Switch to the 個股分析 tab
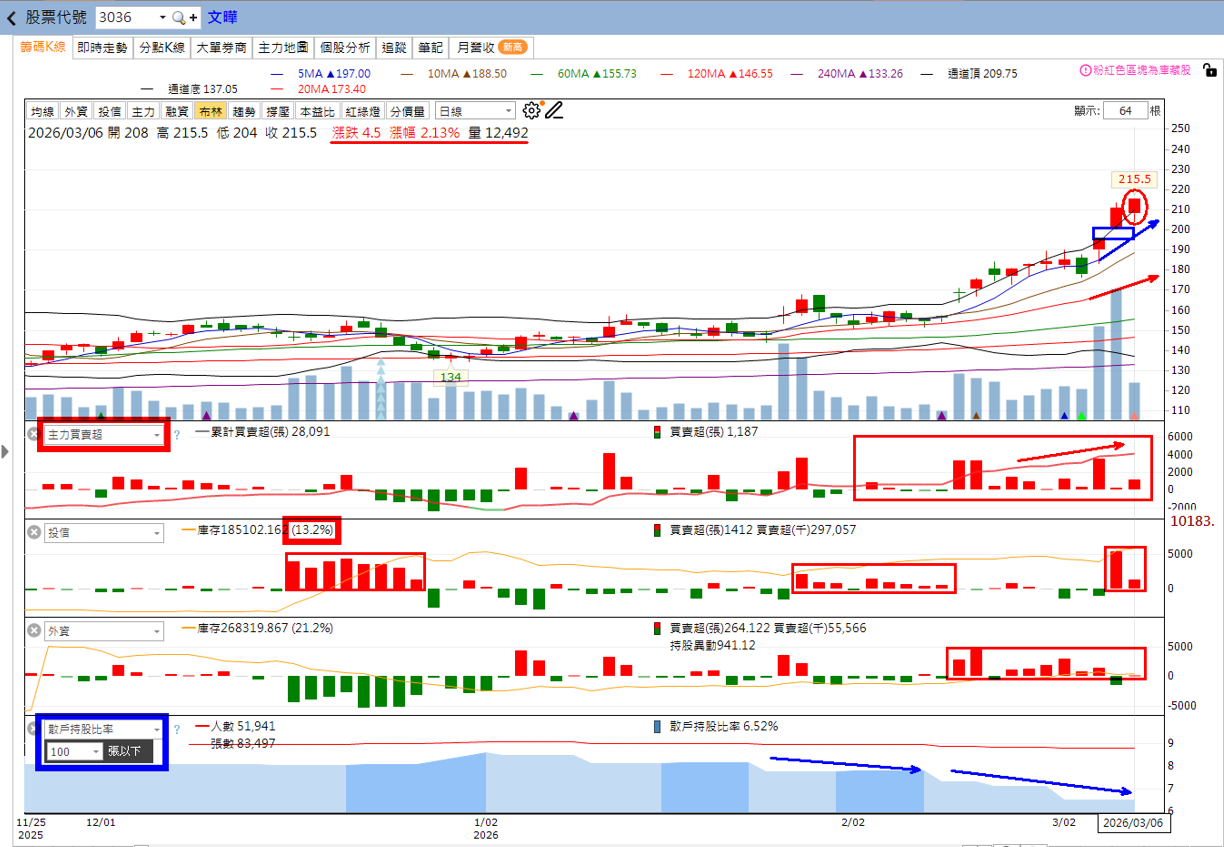The width and height of the screenshot is (1224, 847). click(x=345, y=47)
